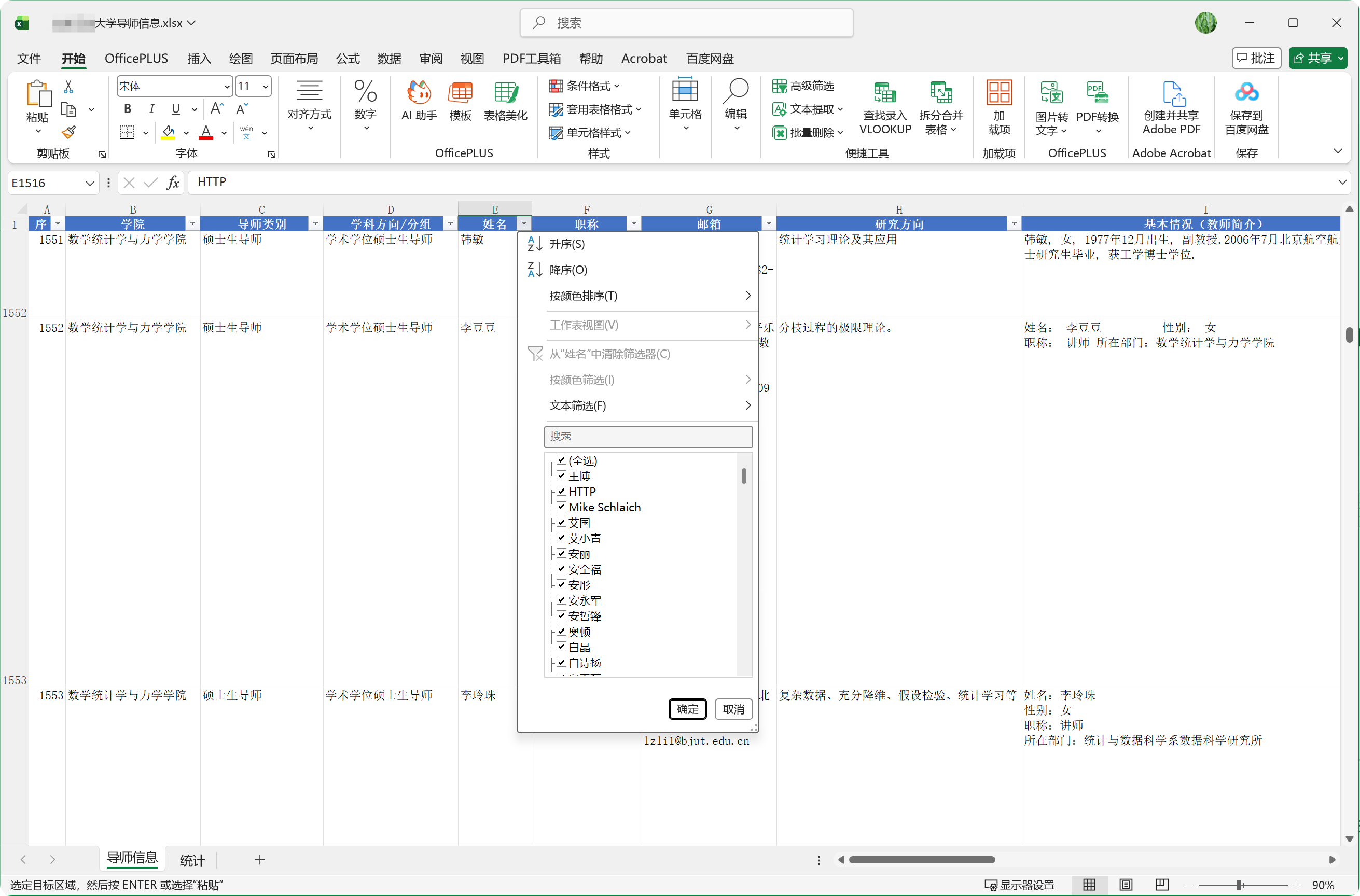Add a new sheet with plus icon
Viewport: 1360px width, 896px height.
259,859
